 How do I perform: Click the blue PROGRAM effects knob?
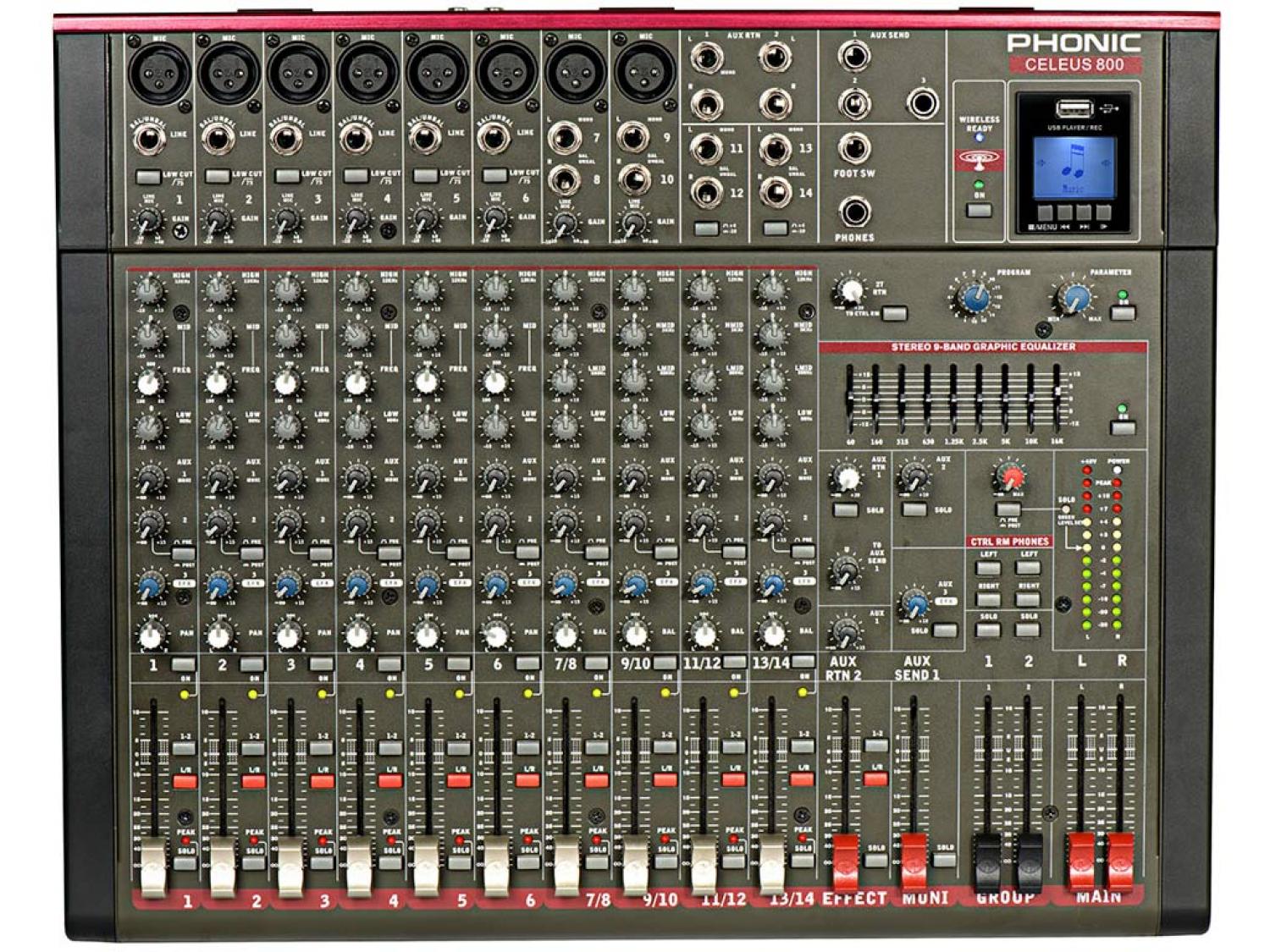click(972, 297)
